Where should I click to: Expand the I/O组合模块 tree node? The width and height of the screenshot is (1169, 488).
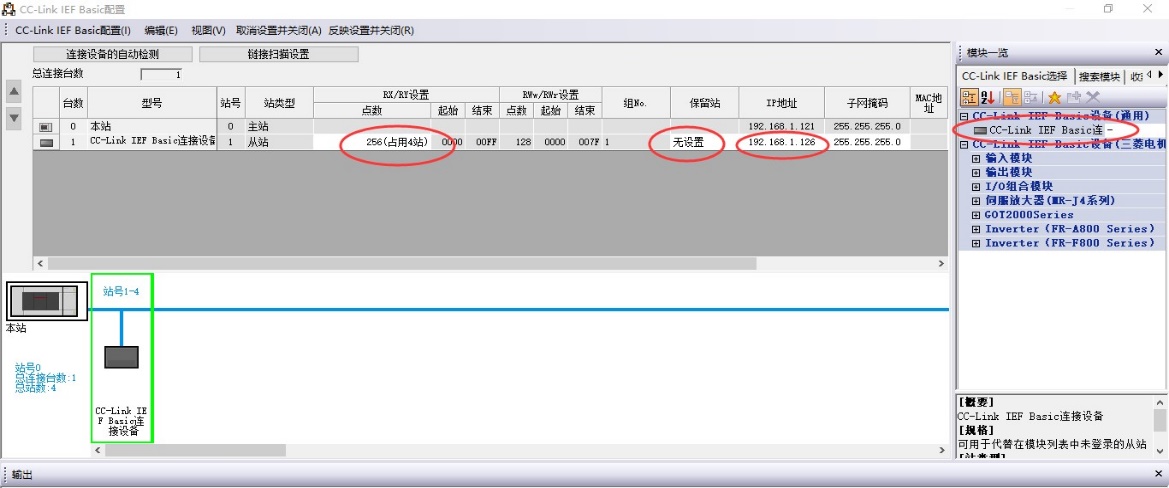tap(977, 187)
